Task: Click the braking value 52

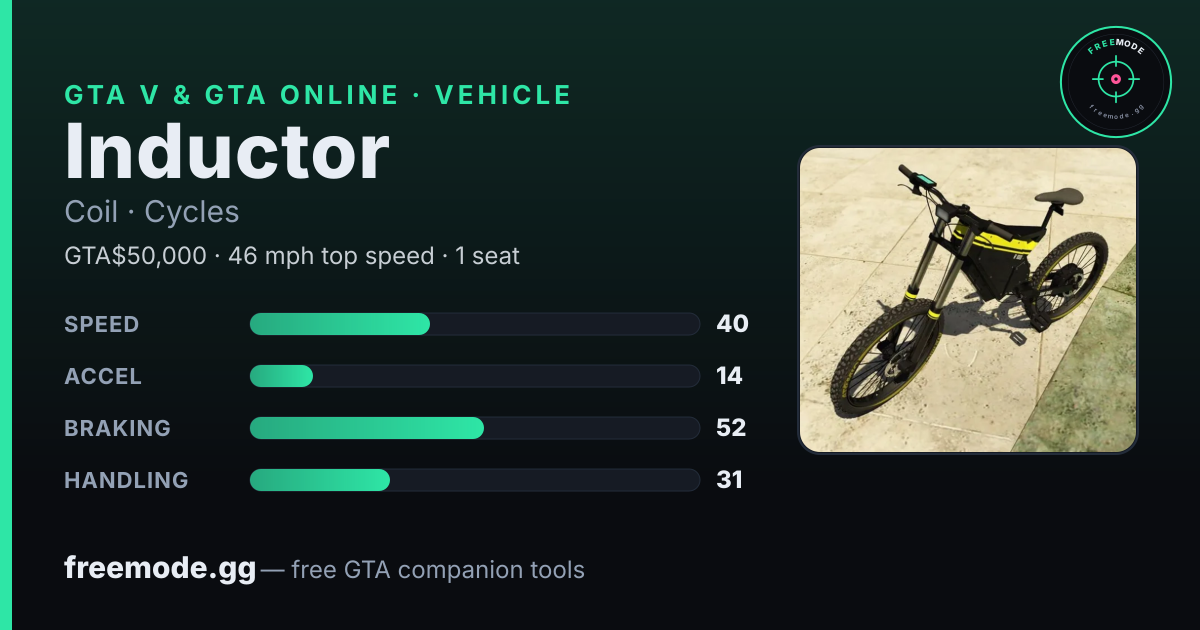Action: coord(731,428)
